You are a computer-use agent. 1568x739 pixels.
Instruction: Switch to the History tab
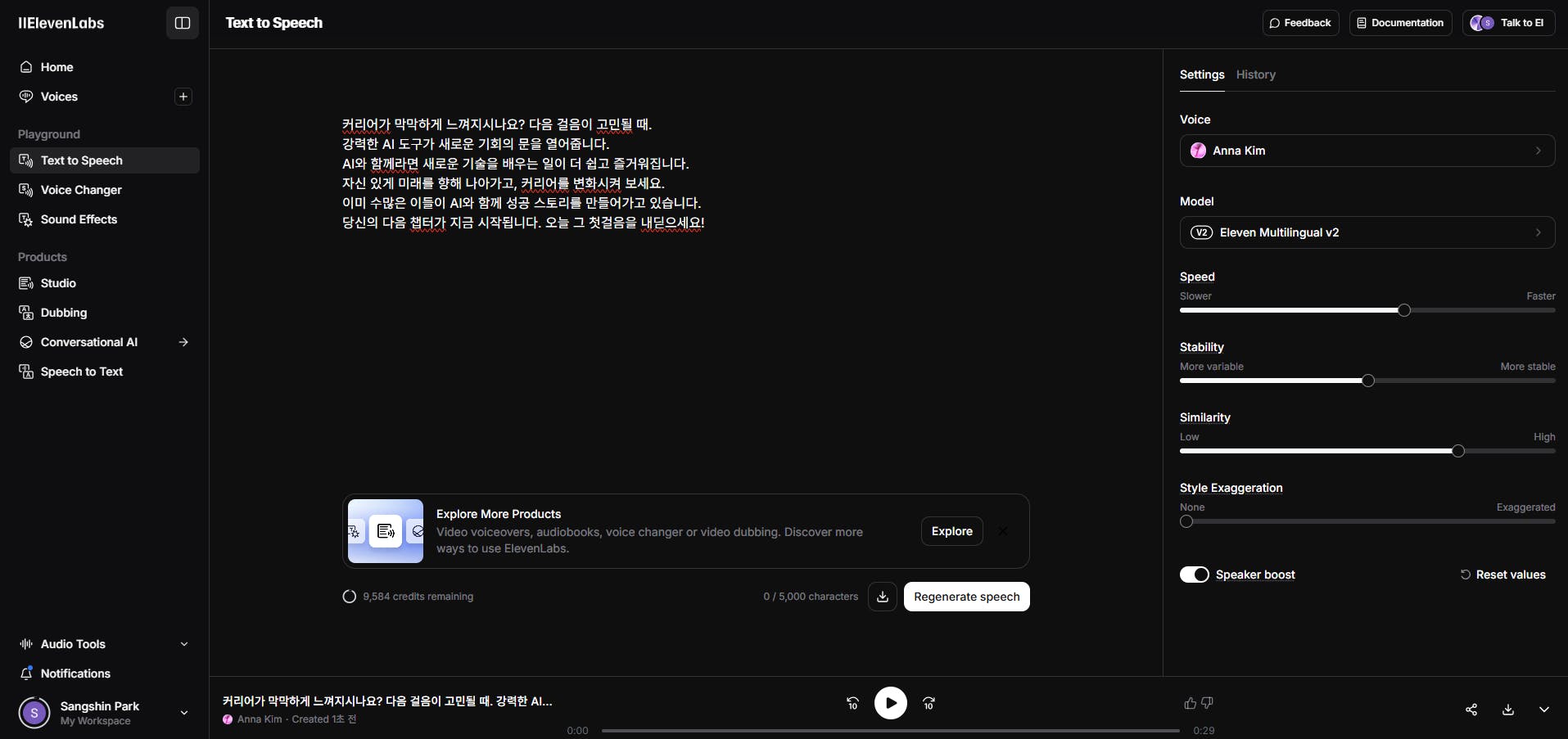pyautogui.click(x=1256, y=74)
